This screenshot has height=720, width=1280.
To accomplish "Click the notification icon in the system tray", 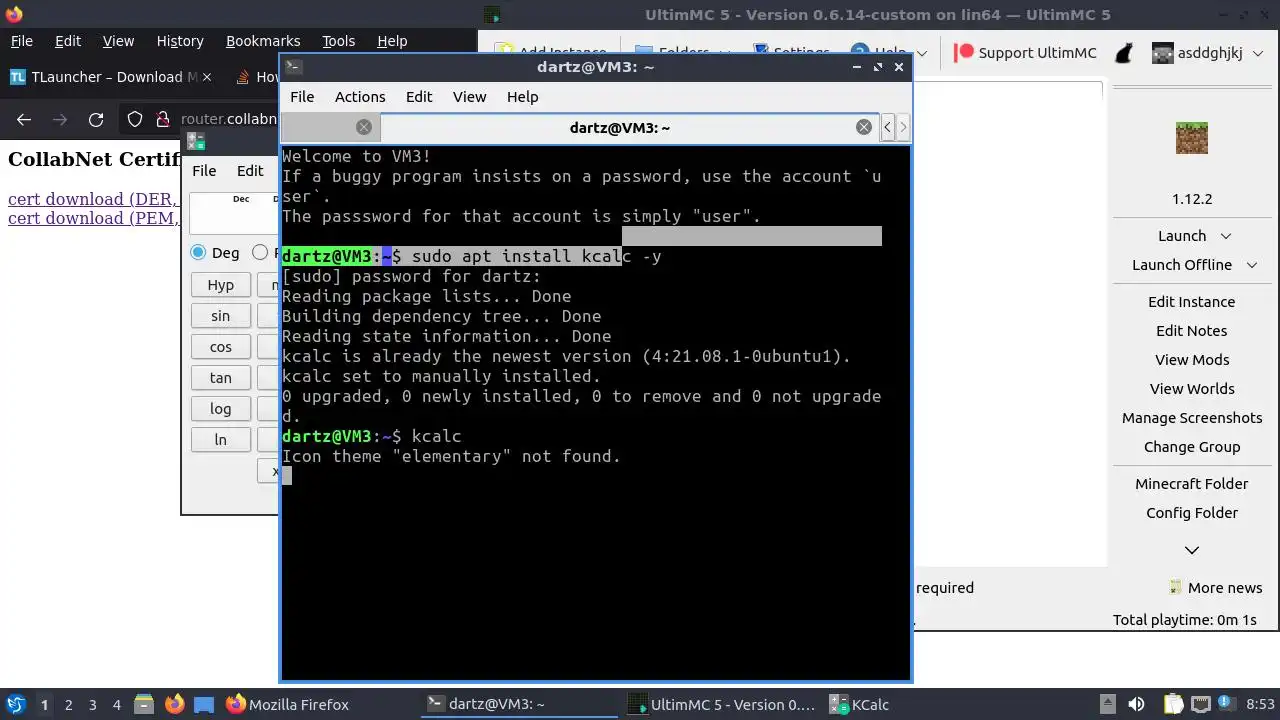I will point(1228,704).
